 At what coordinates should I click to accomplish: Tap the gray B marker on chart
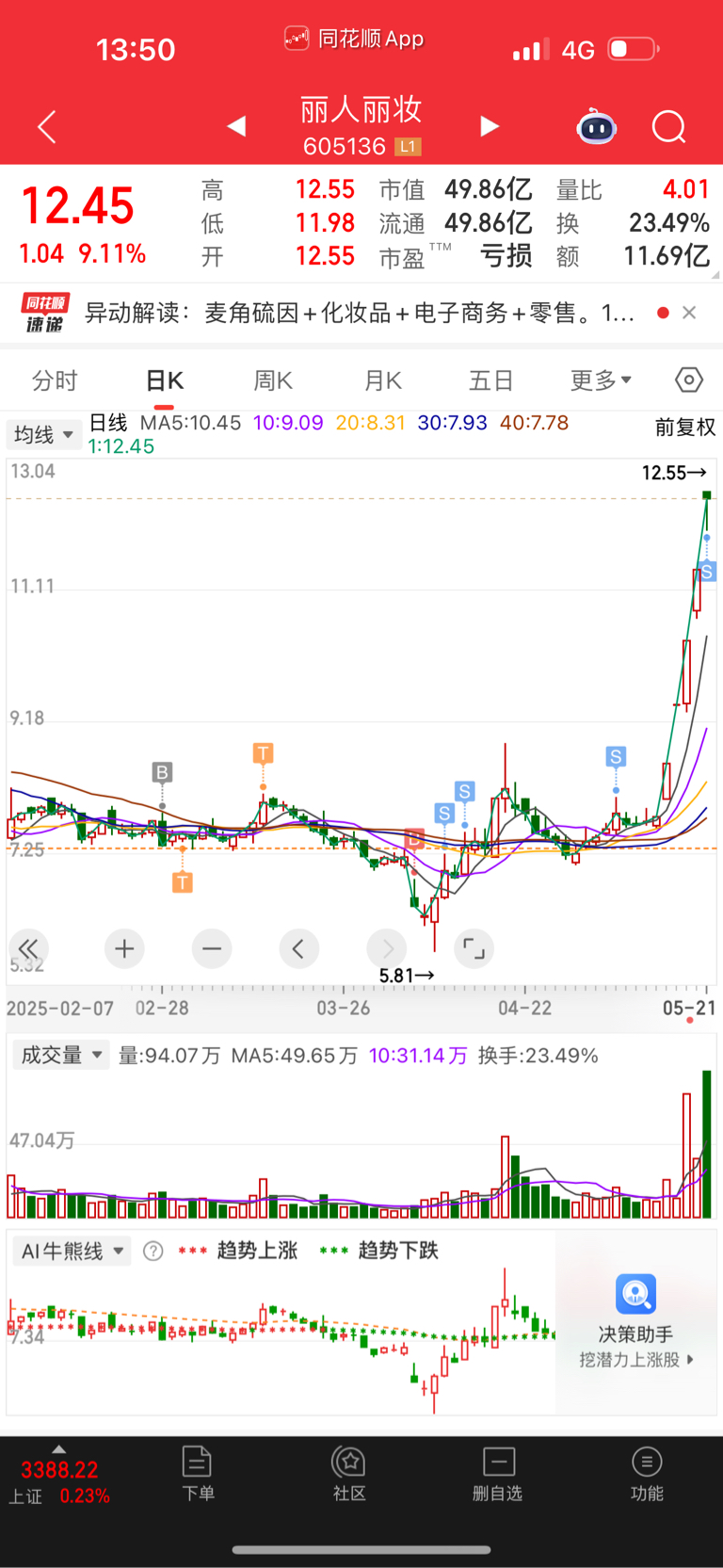pyautogui.click(x=162, y=772)
